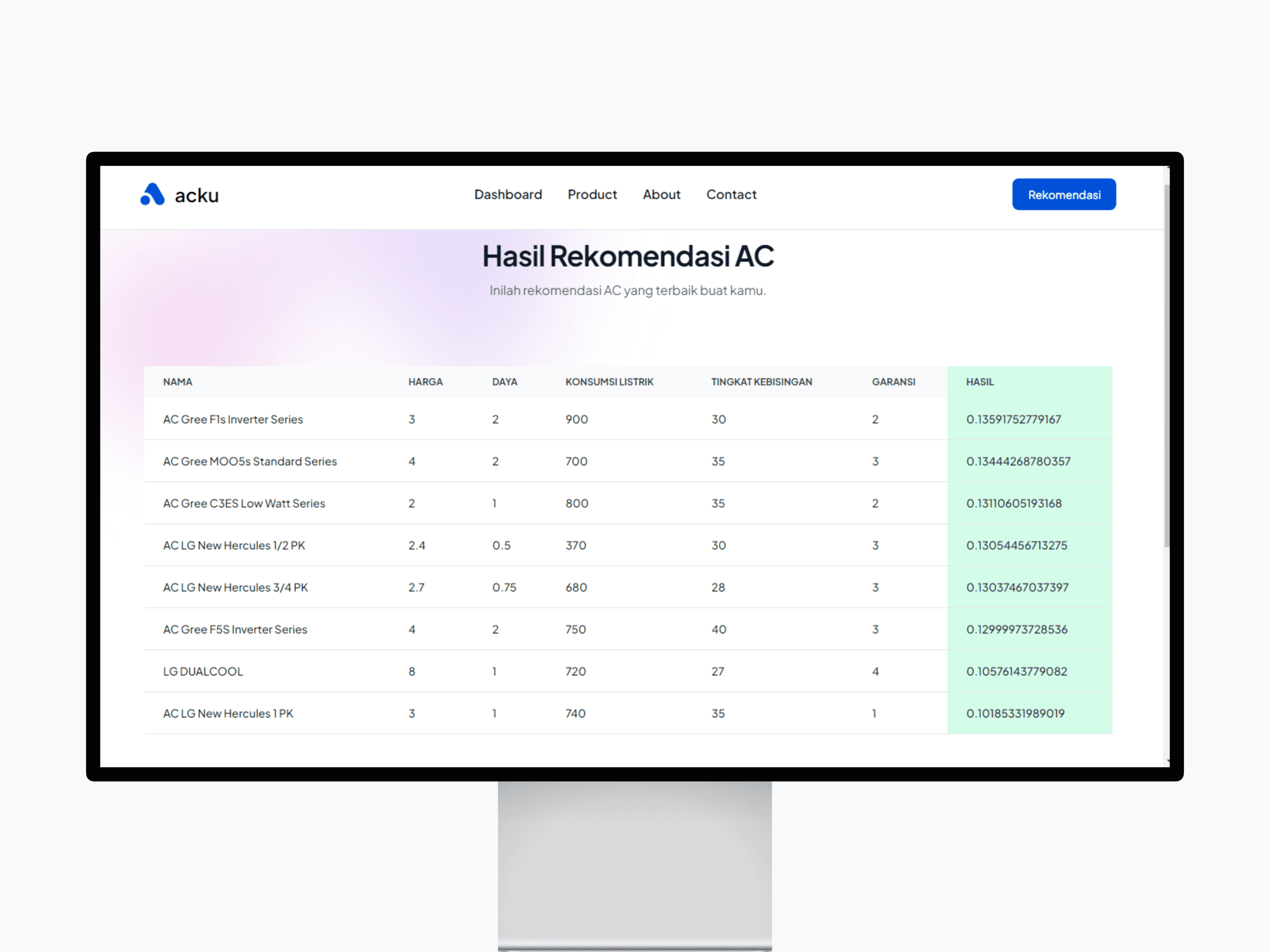Image resolution: width=1270 pixels, height=952 pixels.
Task: Select AC LG New Hercules 1 PK name
Action: [x=228, y=713]
